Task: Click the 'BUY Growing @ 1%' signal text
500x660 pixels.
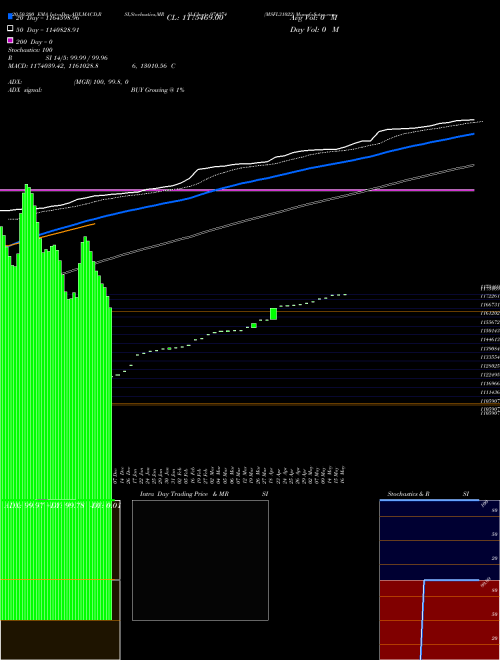Action: coord(157,90)
